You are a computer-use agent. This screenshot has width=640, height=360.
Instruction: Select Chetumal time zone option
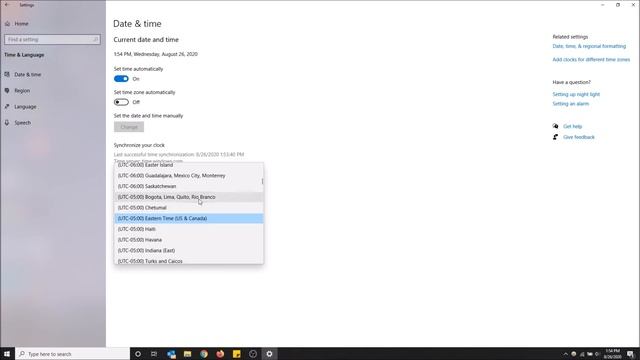click(x=188, y=207)
